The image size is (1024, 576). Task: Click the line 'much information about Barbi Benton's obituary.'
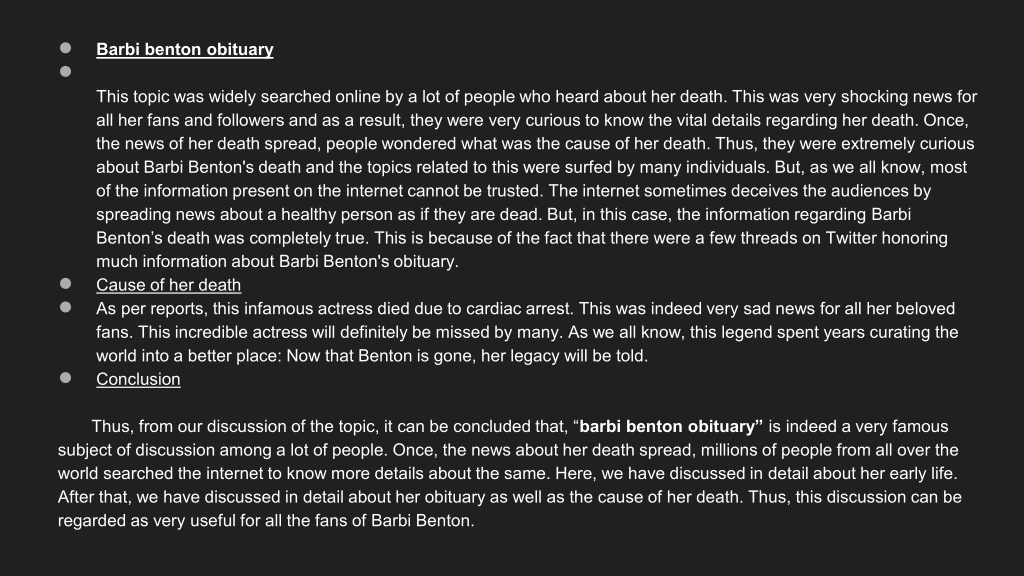click(x=278, y=261)
